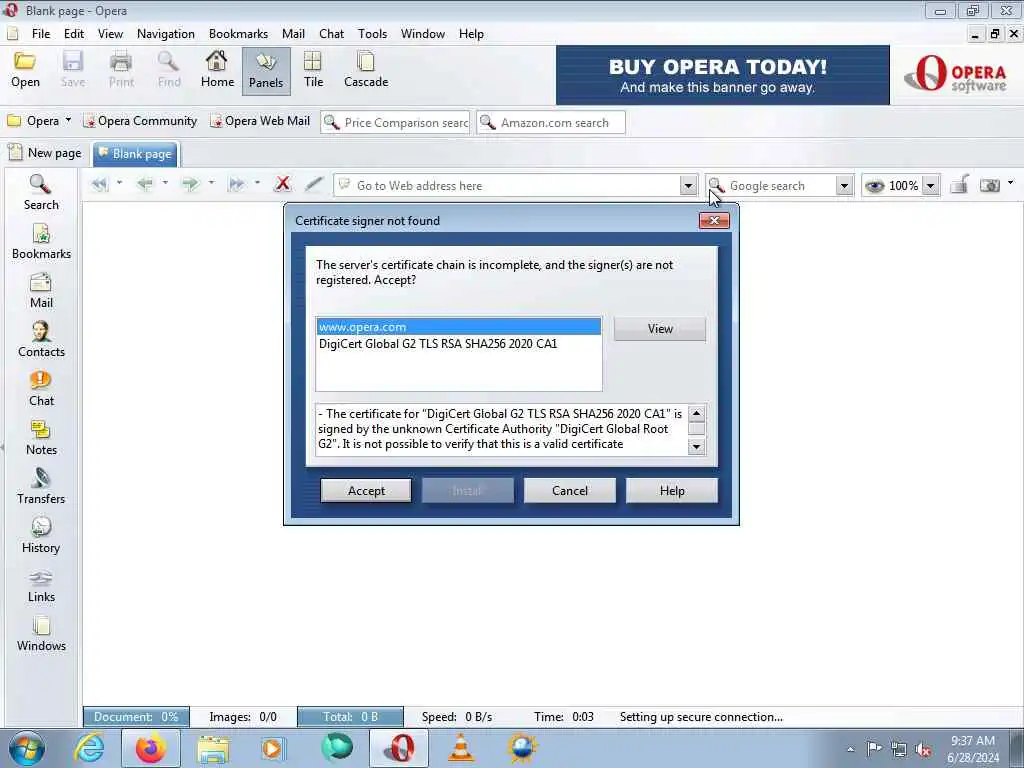Image resolution: width=1024 pixels, height=768 pixels.
Task: Launch Internet Explorer from the taskbar
Action: (89, 748)
